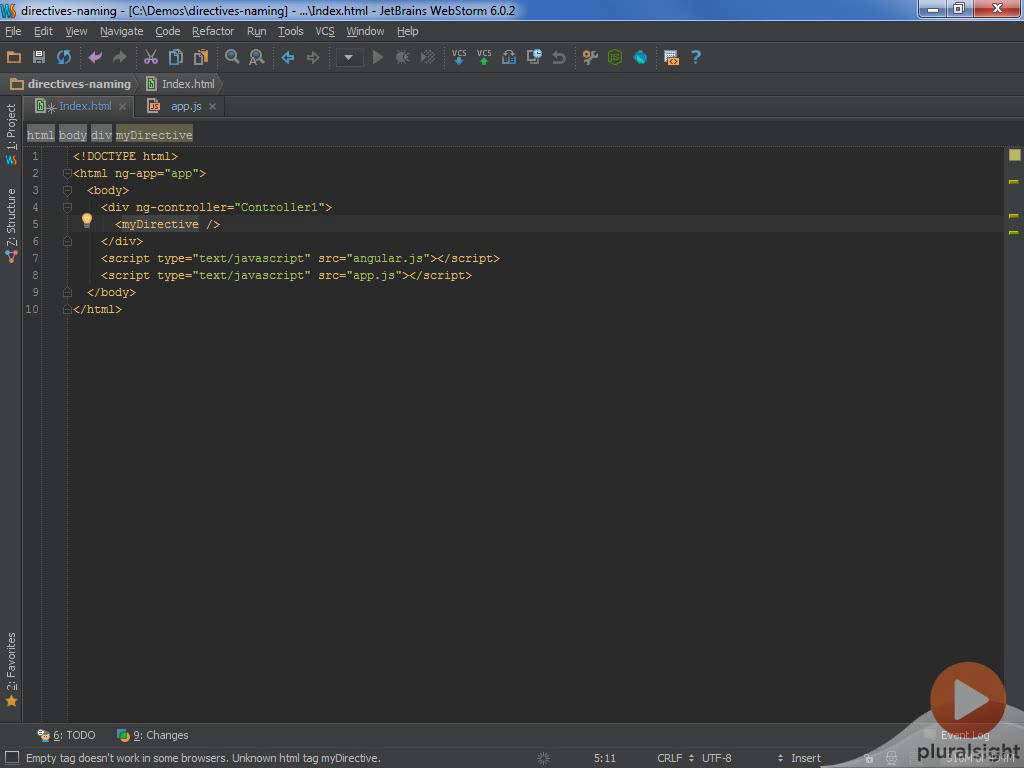This screenshot has height=768, width=1024.
Task: Select the myDirective breadcrumb tag
Action: pyautogui.click(x=154, y=135)
